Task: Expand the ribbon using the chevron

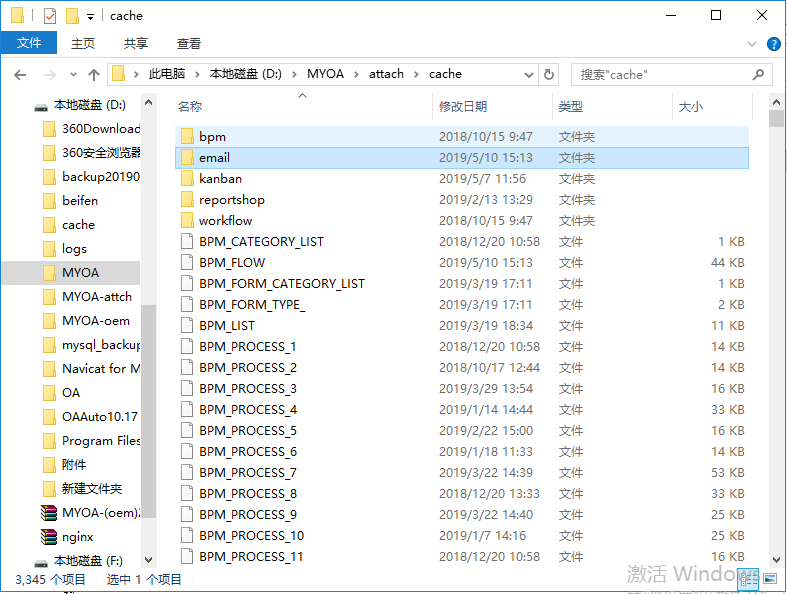Action: (754, 44)
